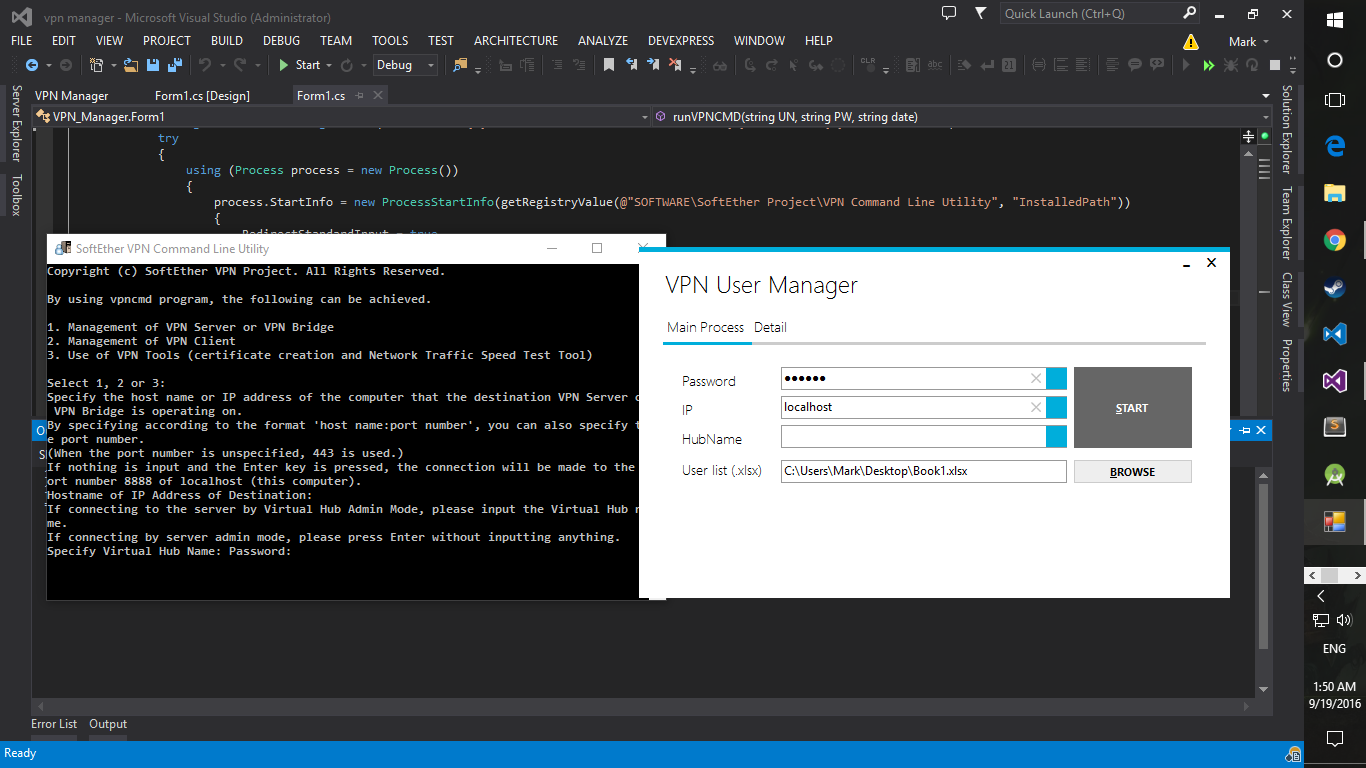Click the yellow warning triangle icon
Image resolution: width=1366 pixels, height=768 pixels.
pos(1190,42)
